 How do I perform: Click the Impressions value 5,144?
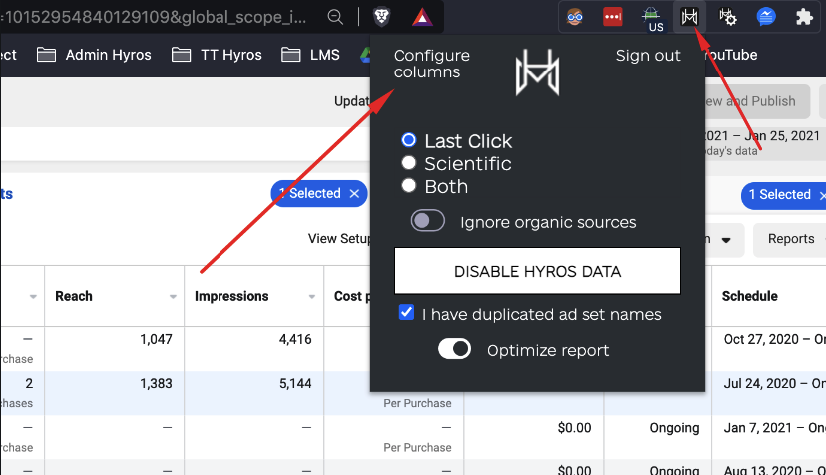[295, 383]
